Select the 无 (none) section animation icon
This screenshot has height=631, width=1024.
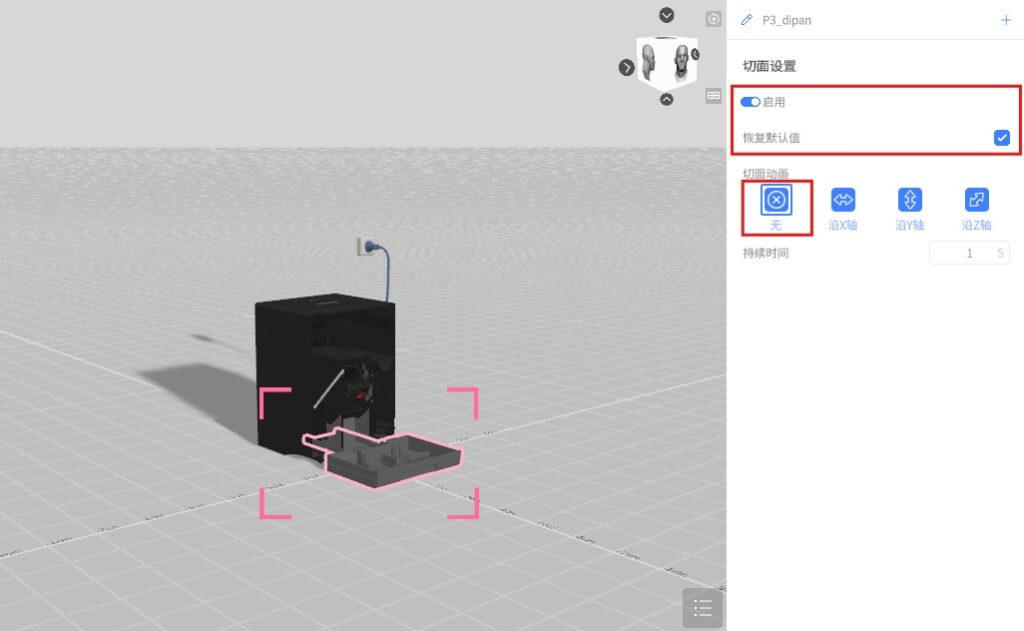pyautogui.click(x=776, y=200)
